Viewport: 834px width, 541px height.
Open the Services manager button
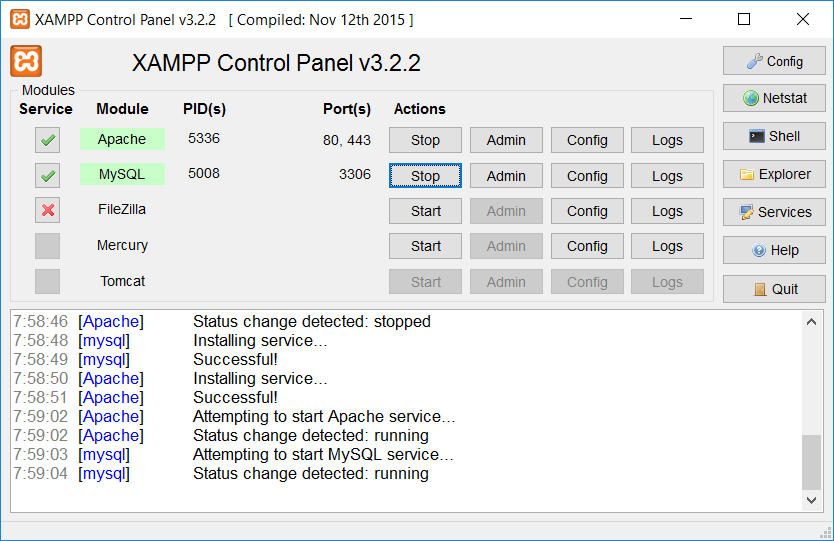774,212
